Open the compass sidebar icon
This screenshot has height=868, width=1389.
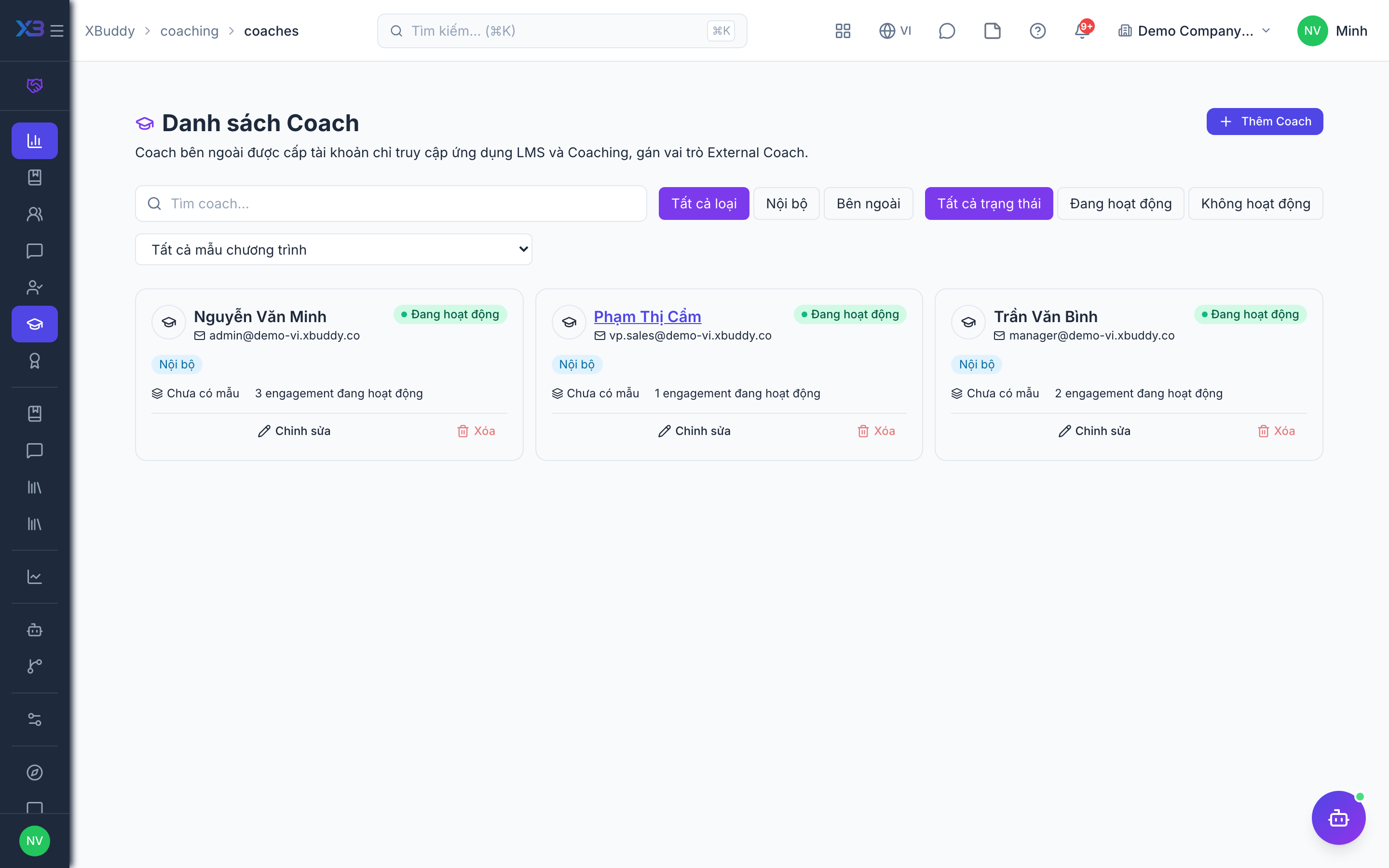34,772
